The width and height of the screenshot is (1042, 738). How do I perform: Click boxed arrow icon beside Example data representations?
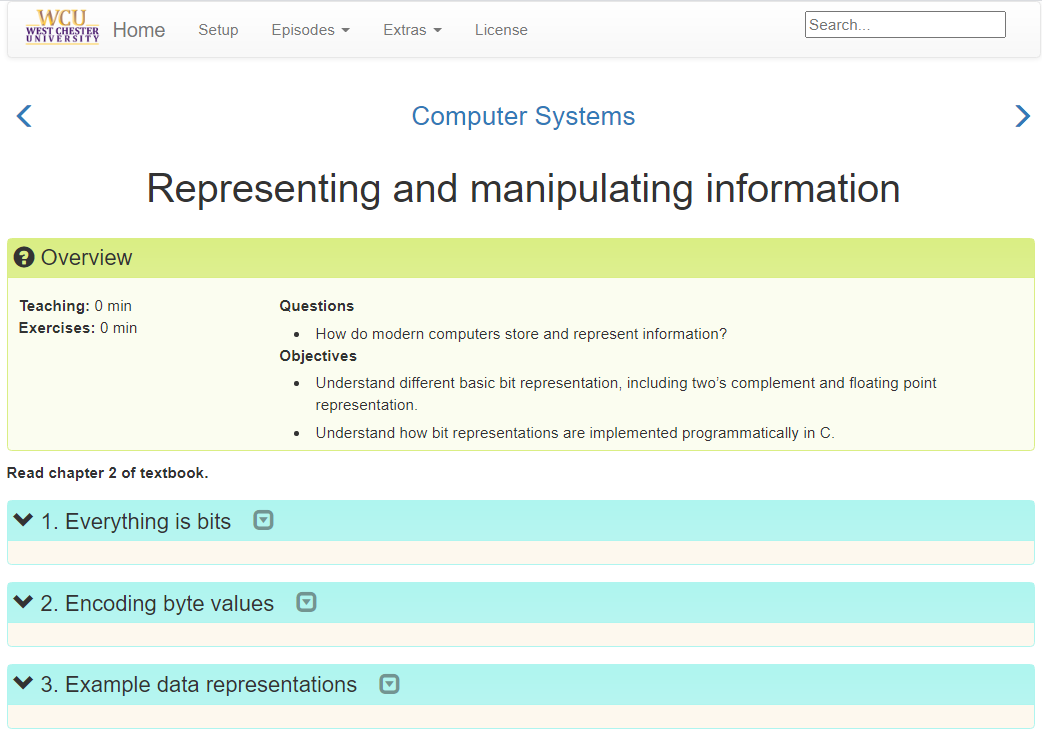(389, 684)
